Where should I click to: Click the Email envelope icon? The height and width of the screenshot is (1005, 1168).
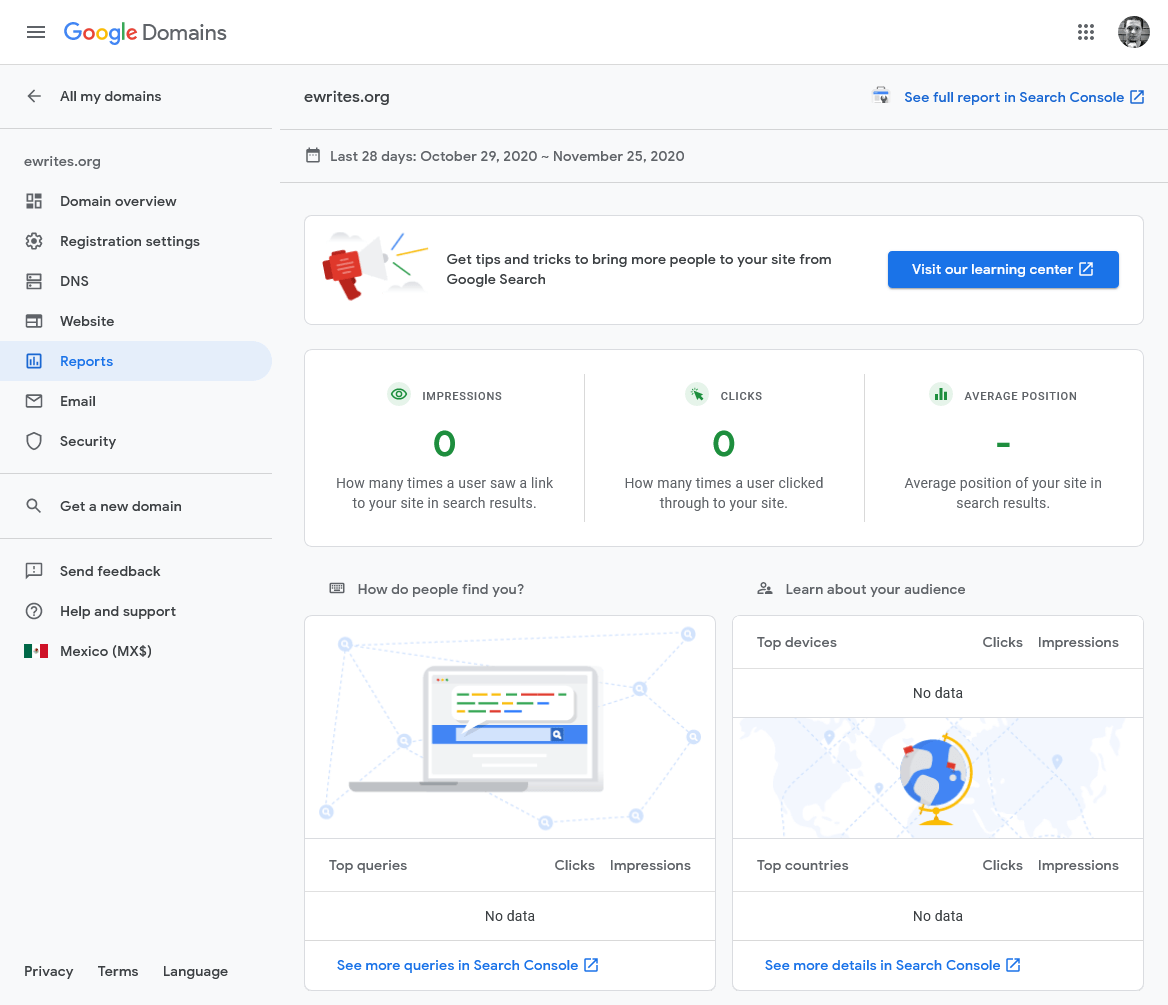click(34, 401)
